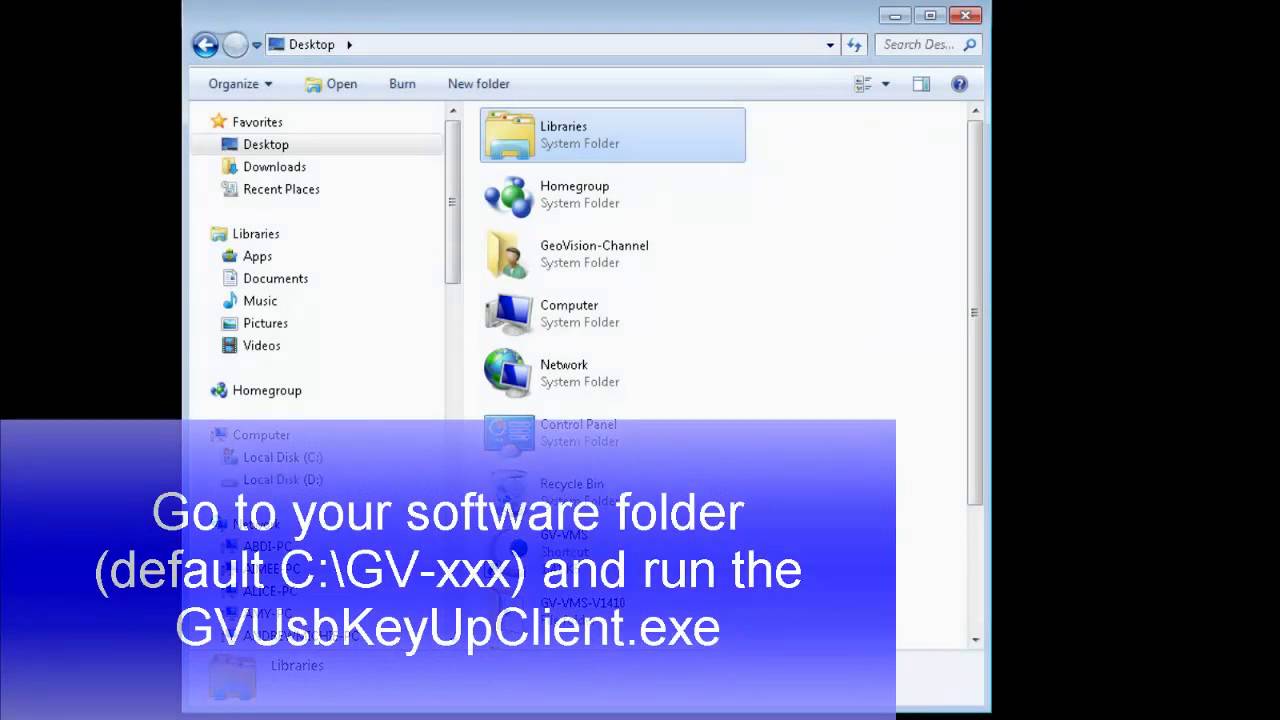Image resolution: width=1280 pixels, height=720 pixels.
Task: Open the Help button
Action: [959, 84]
